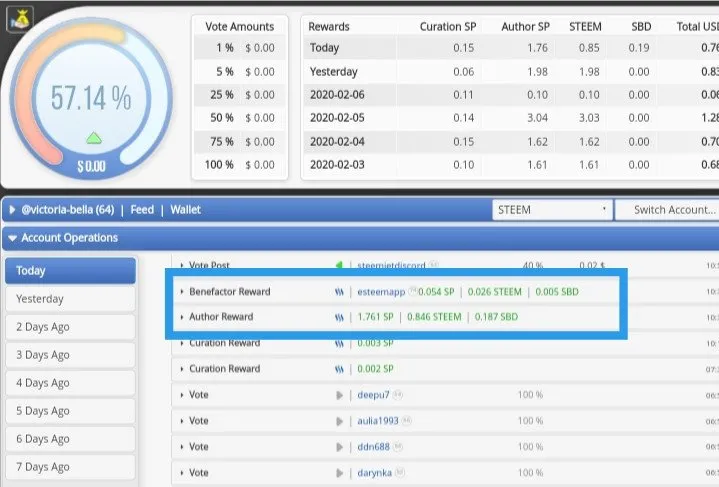The height and width of the screenshot is (487, 719).
Task: Click the 2020-02-04 rewards row
Action: (511, 142)
